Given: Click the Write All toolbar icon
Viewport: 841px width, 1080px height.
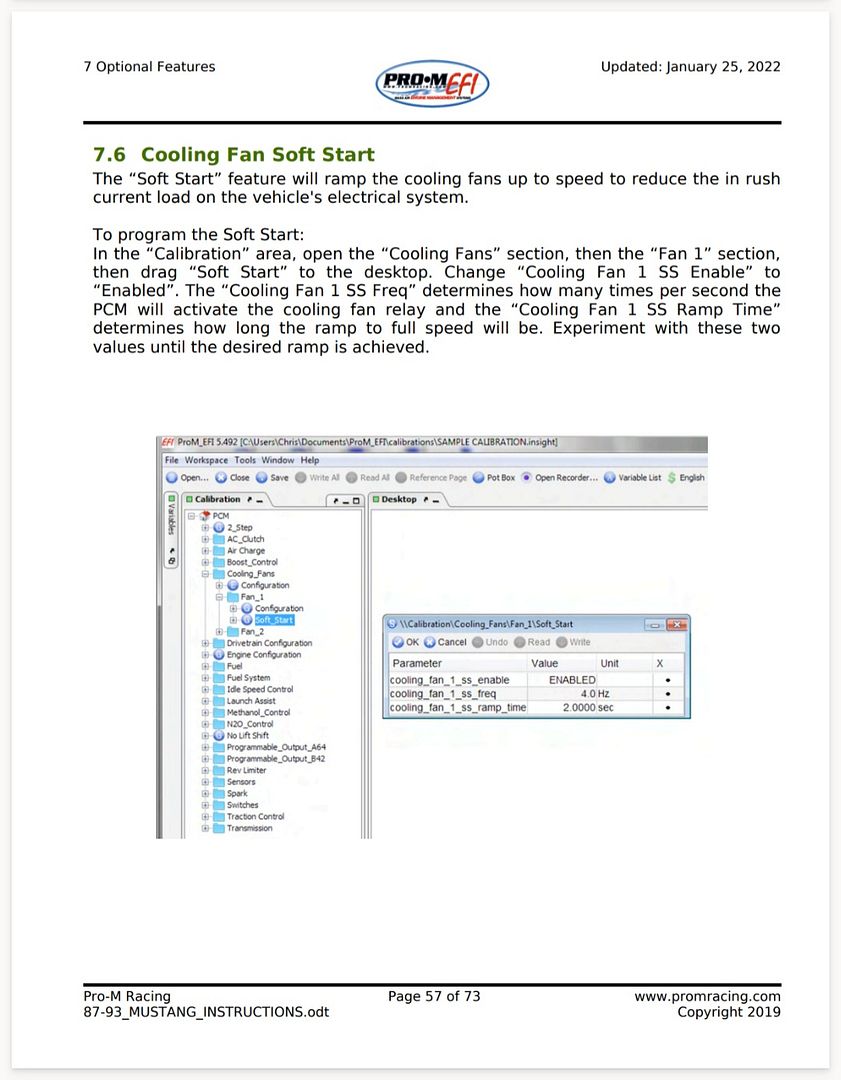Looking at the screenshot, I should [x=301, y=477].
